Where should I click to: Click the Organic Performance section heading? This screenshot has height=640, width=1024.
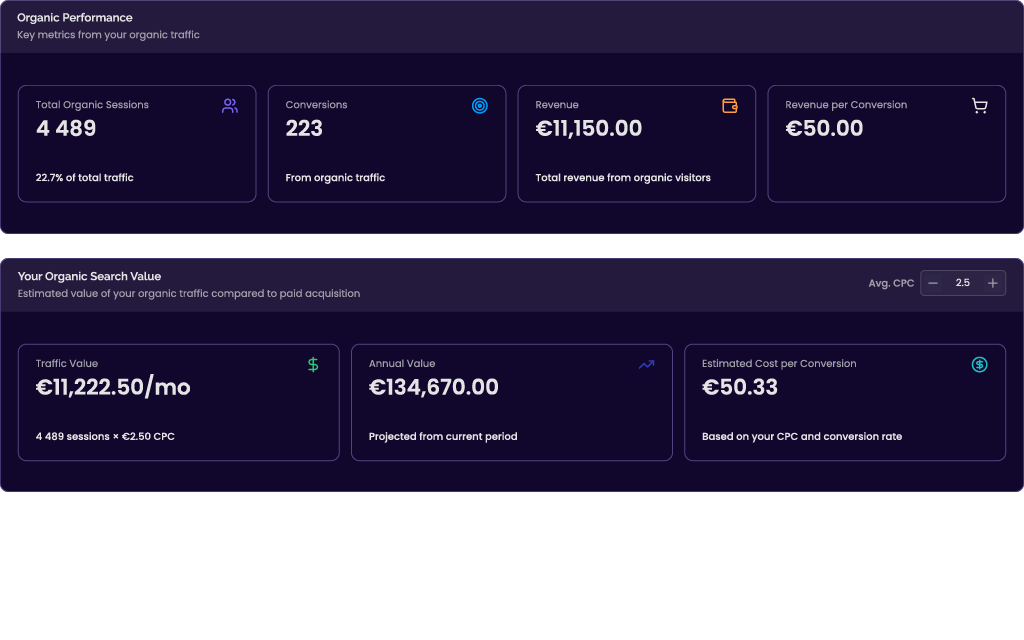point(74,18)
